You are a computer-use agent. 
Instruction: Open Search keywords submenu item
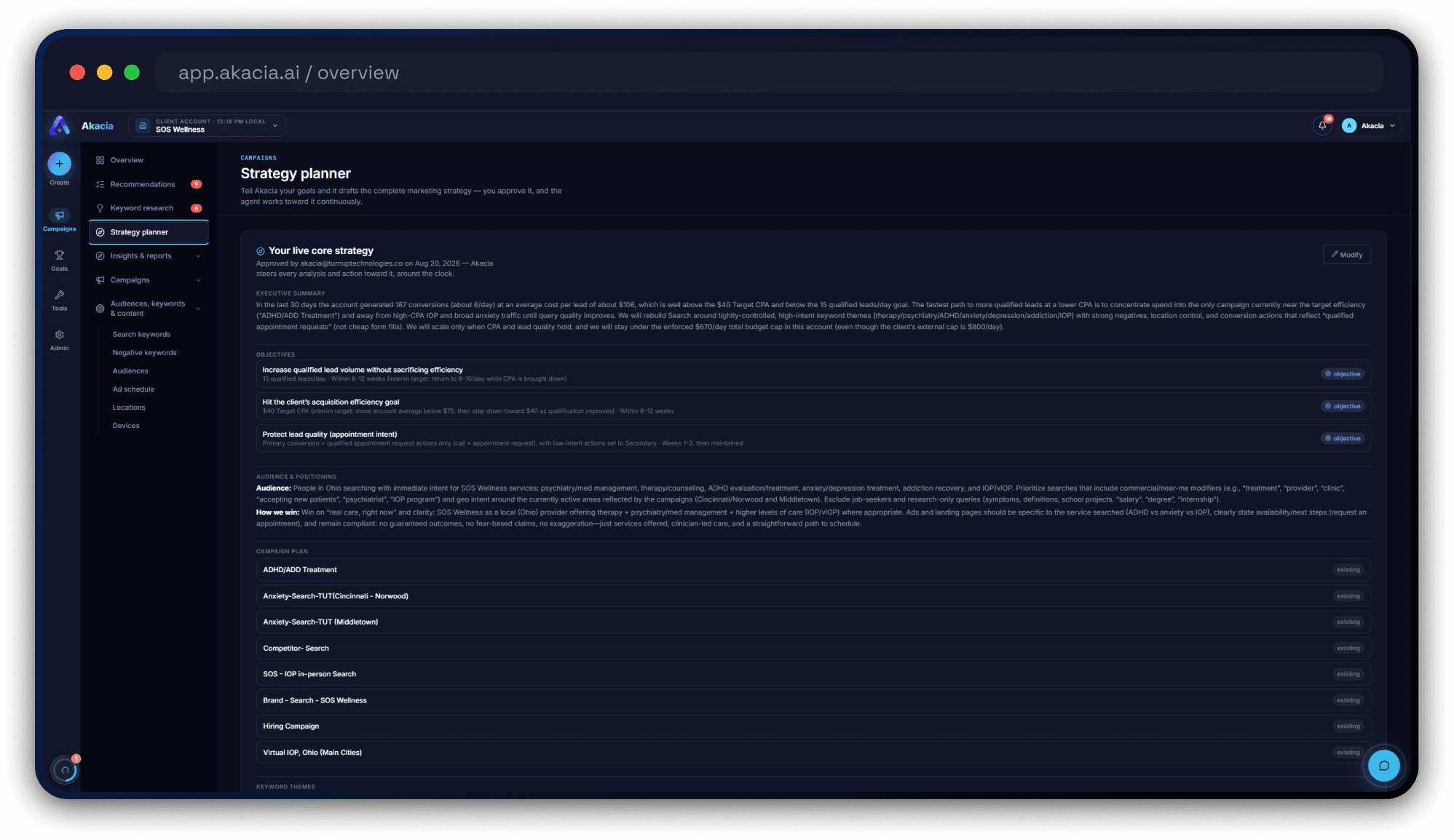coord(141,335)
